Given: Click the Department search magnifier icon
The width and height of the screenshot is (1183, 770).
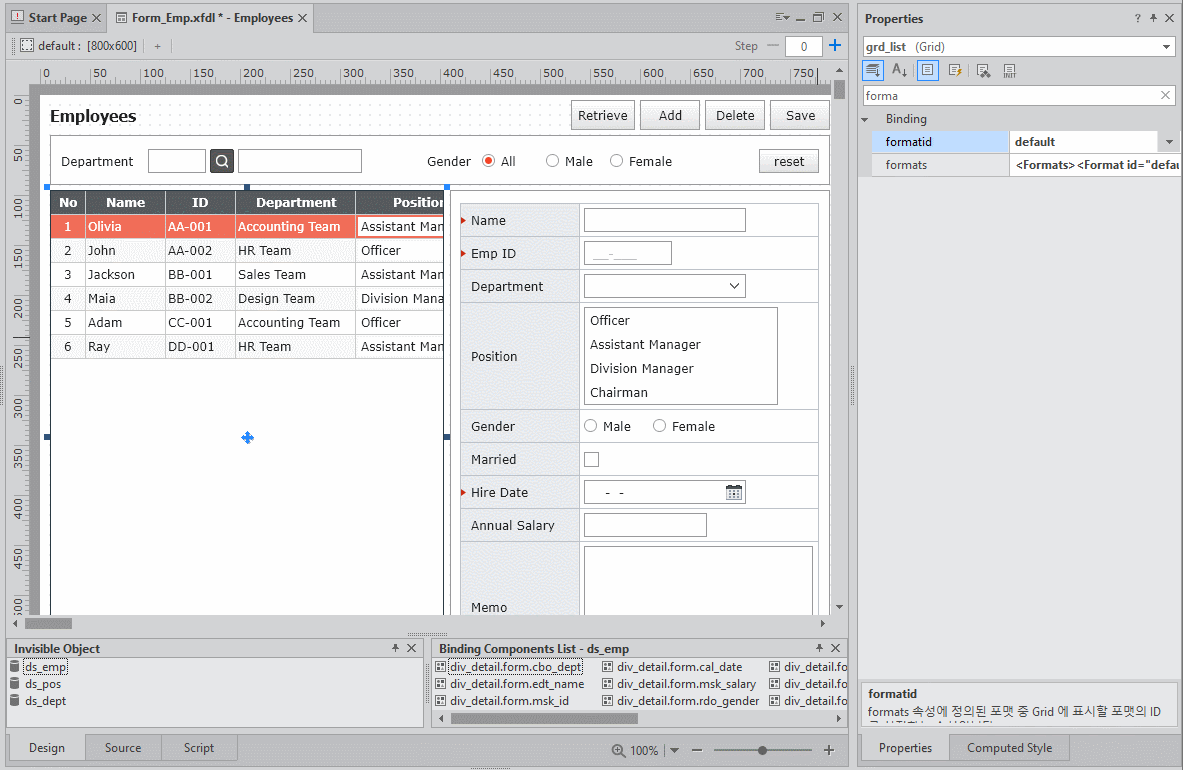Looking at the screenshot, I should click(222, 161).
